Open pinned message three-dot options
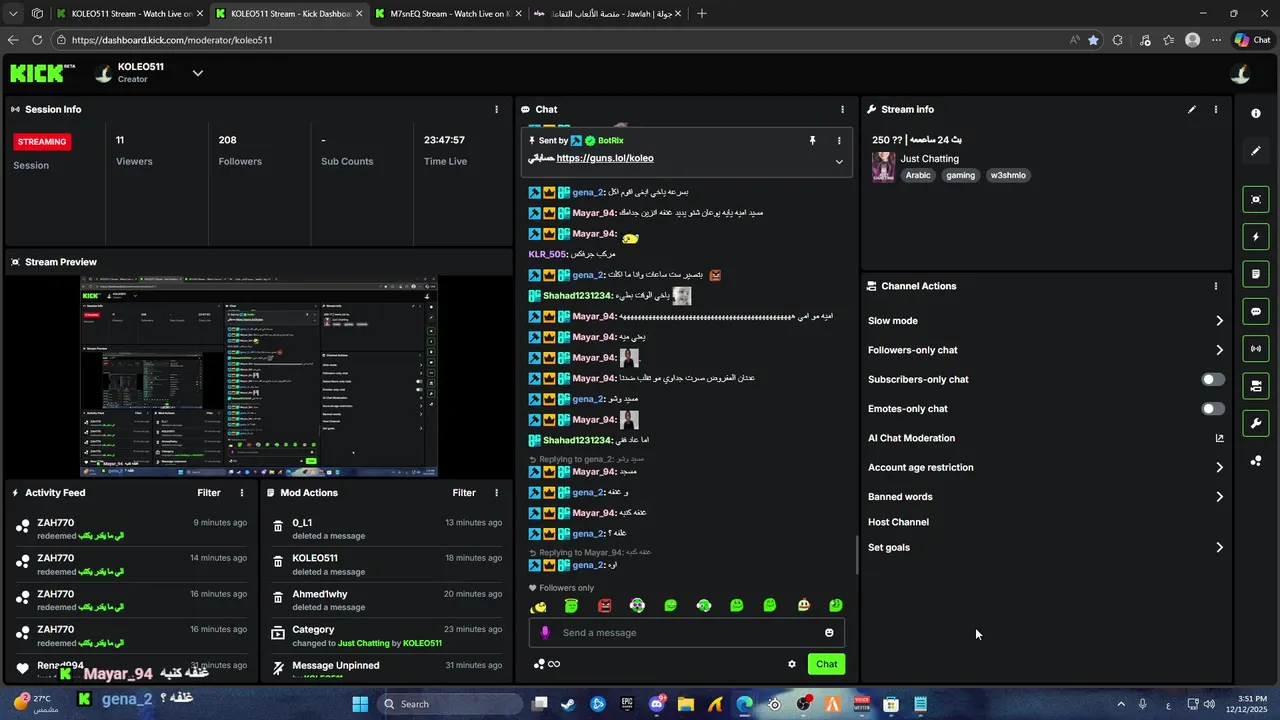Image resolution: width=1280 pixels, height=720 pixels. (x=839, y=141)
